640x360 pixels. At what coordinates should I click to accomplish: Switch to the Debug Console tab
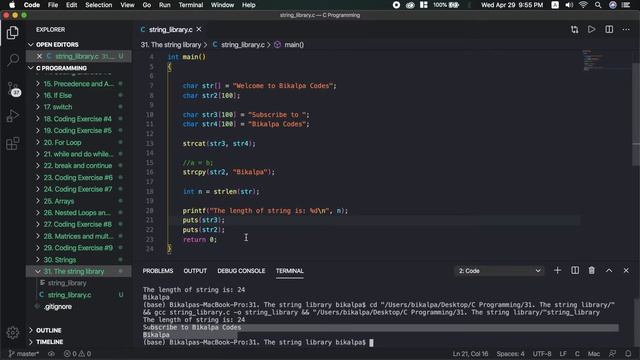[241, 271]
